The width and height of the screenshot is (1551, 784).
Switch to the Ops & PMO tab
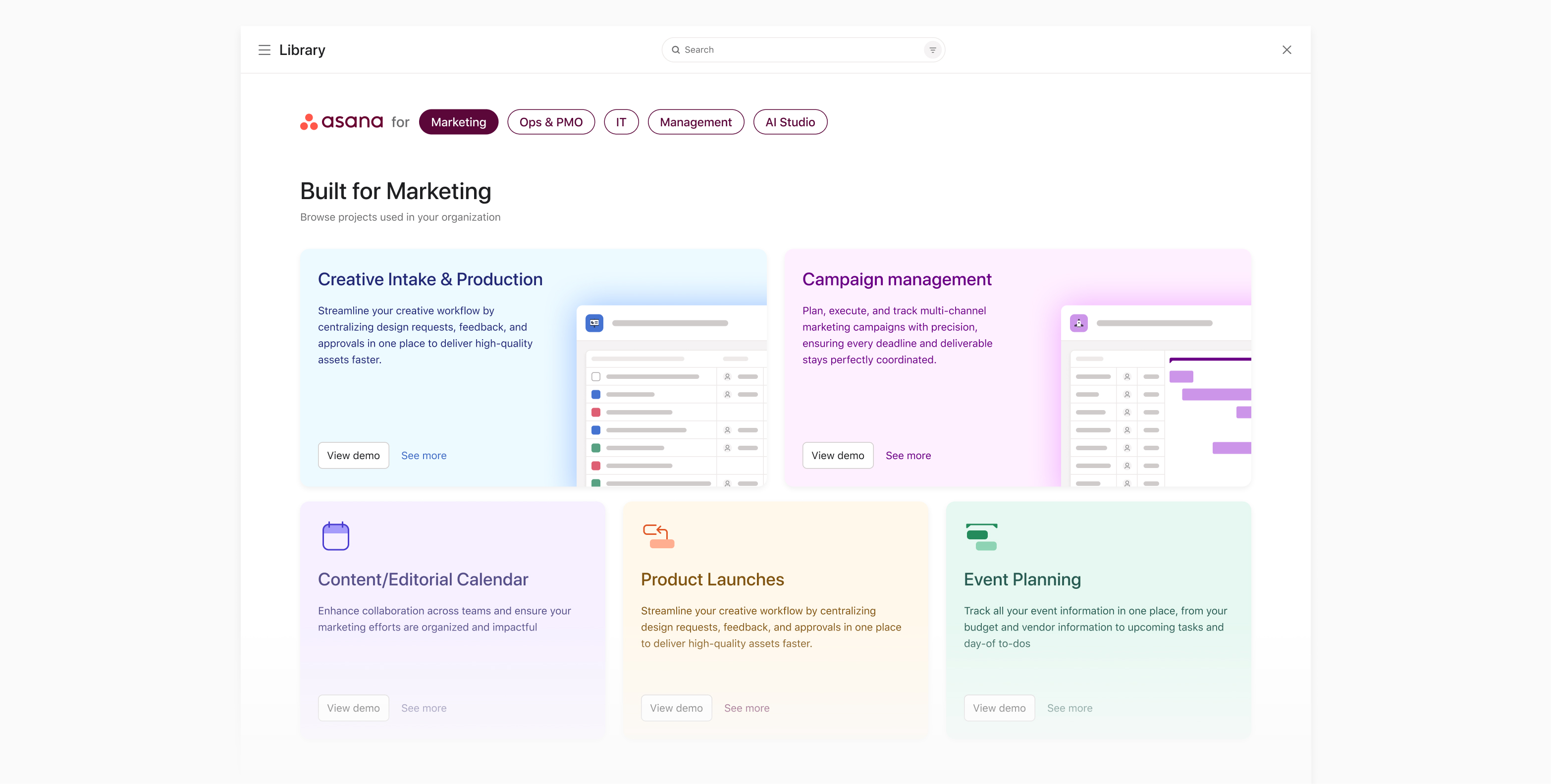pyautogui.click(x=550, y=122)
